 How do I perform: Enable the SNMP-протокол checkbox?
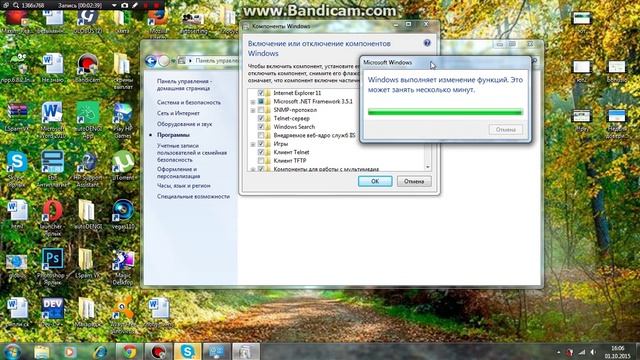[x=261, y=110]
